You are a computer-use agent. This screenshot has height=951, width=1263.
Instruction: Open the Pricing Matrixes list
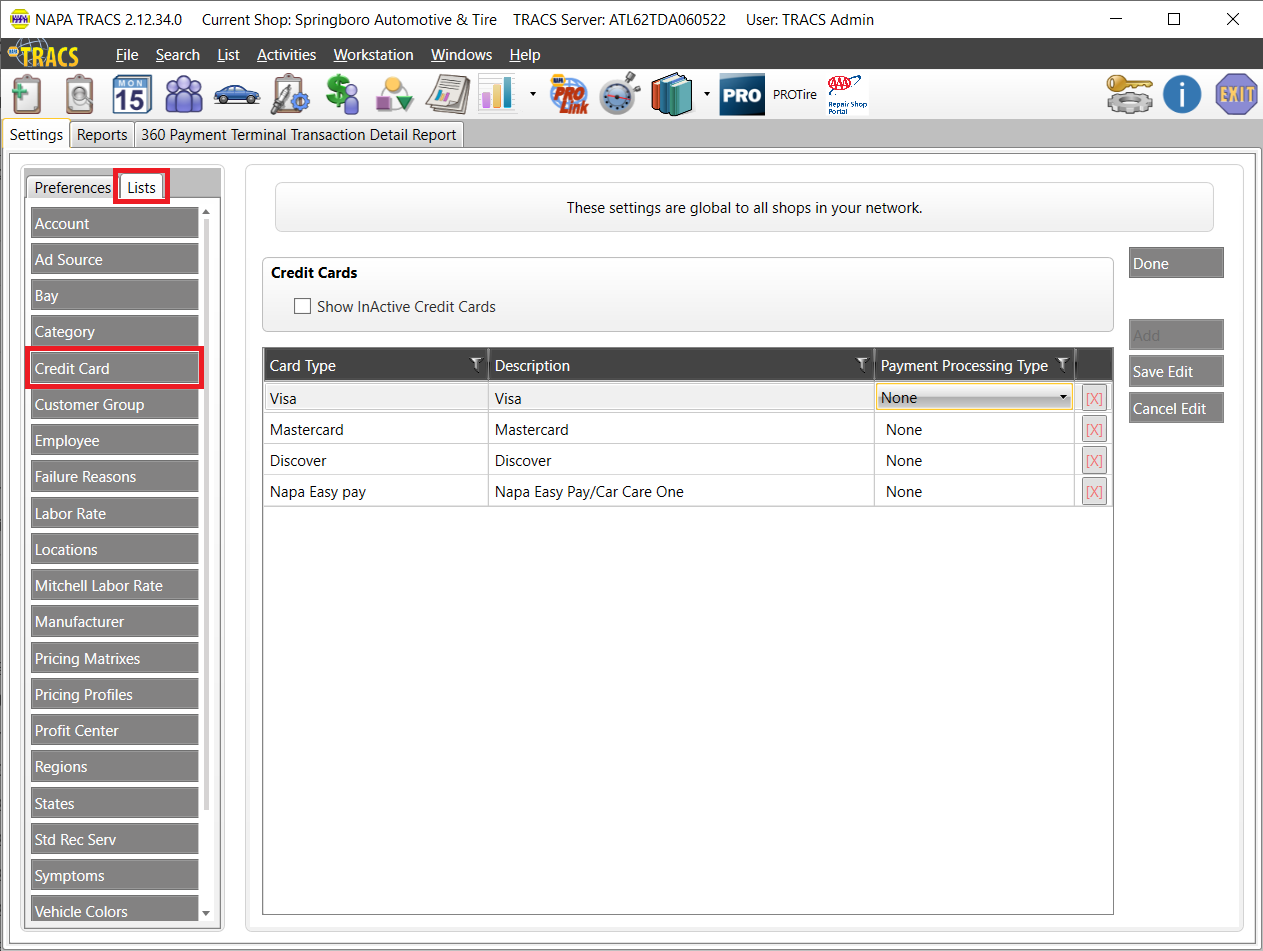click(115, 658)
